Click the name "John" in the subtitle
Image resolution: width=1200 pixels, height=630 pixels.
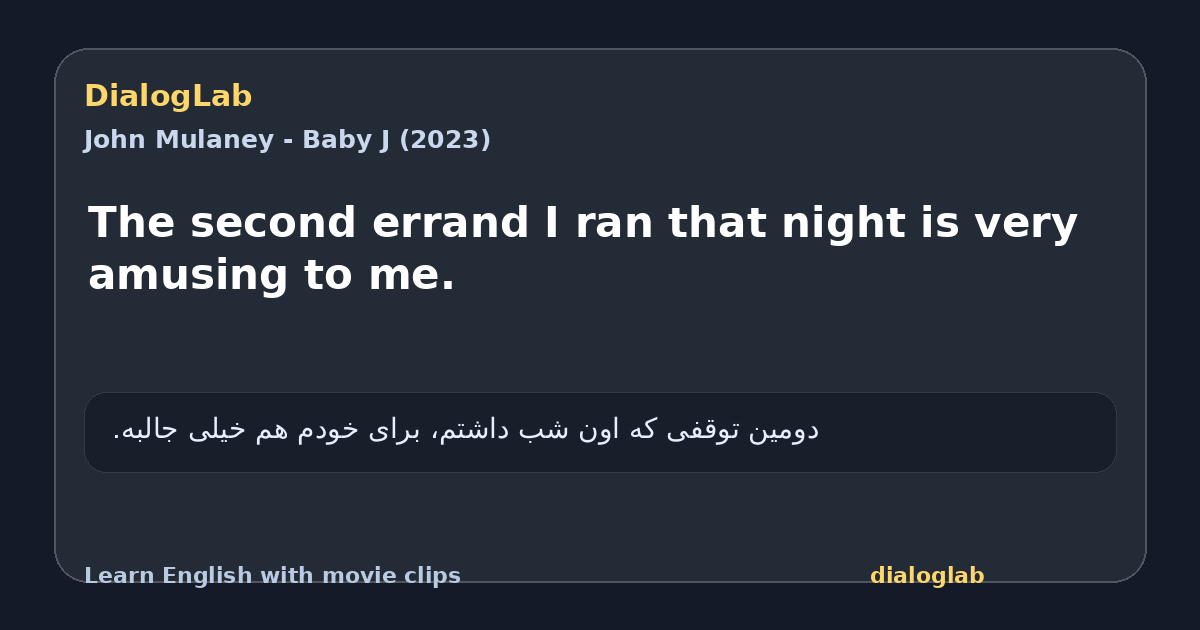click(113, 140)
